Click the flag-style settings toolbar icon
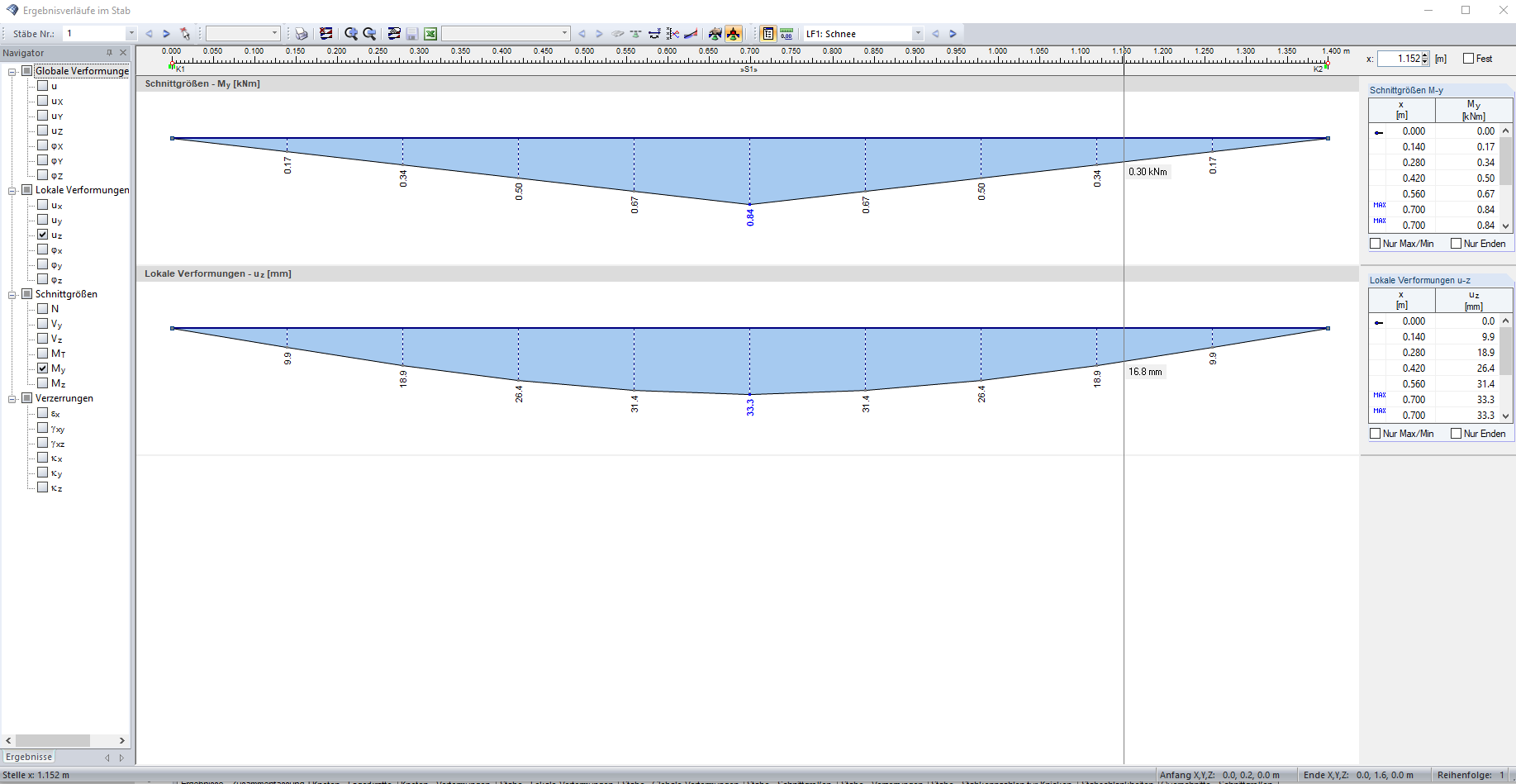 326,34
